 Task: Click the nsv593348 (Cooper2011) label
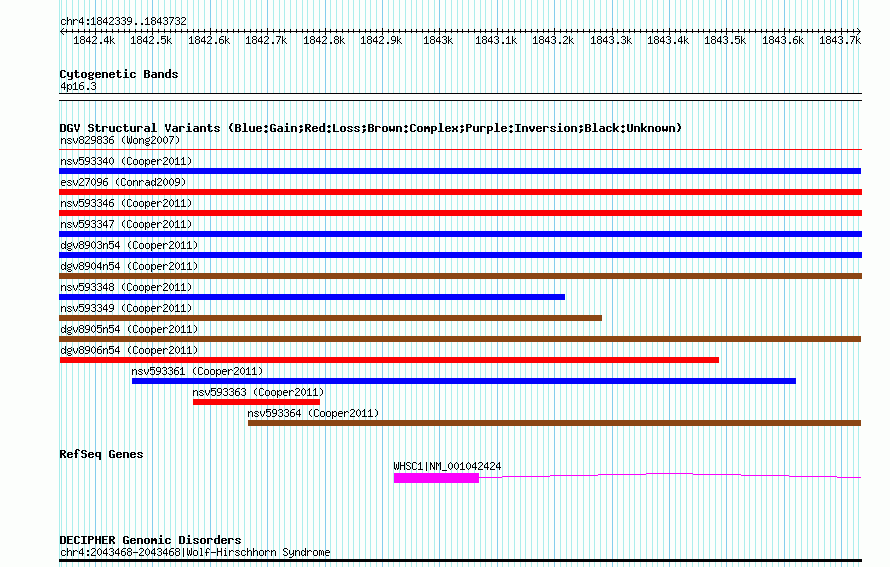pyautogui.click(x=126, y=287)
